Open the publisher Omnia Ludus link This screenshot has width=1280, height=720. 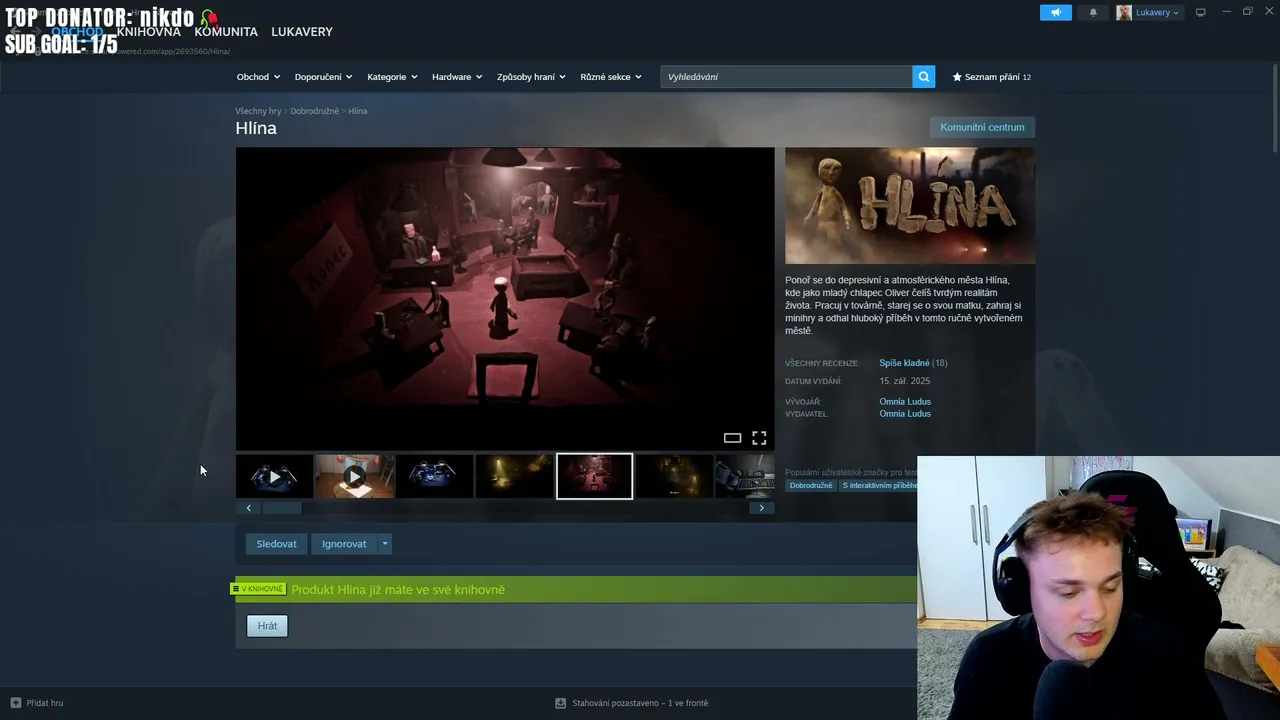pyautogui.click(x=905, y=414)
